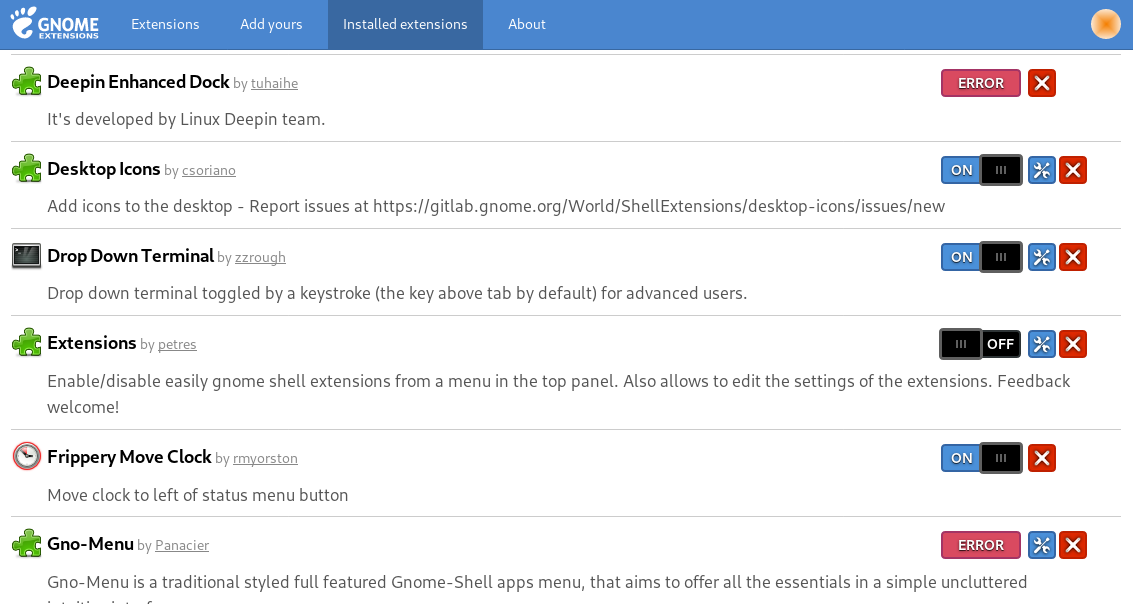Click the ERROR button next to Gno-Menu
The image size is (1133, 604).
click(980, 545)
